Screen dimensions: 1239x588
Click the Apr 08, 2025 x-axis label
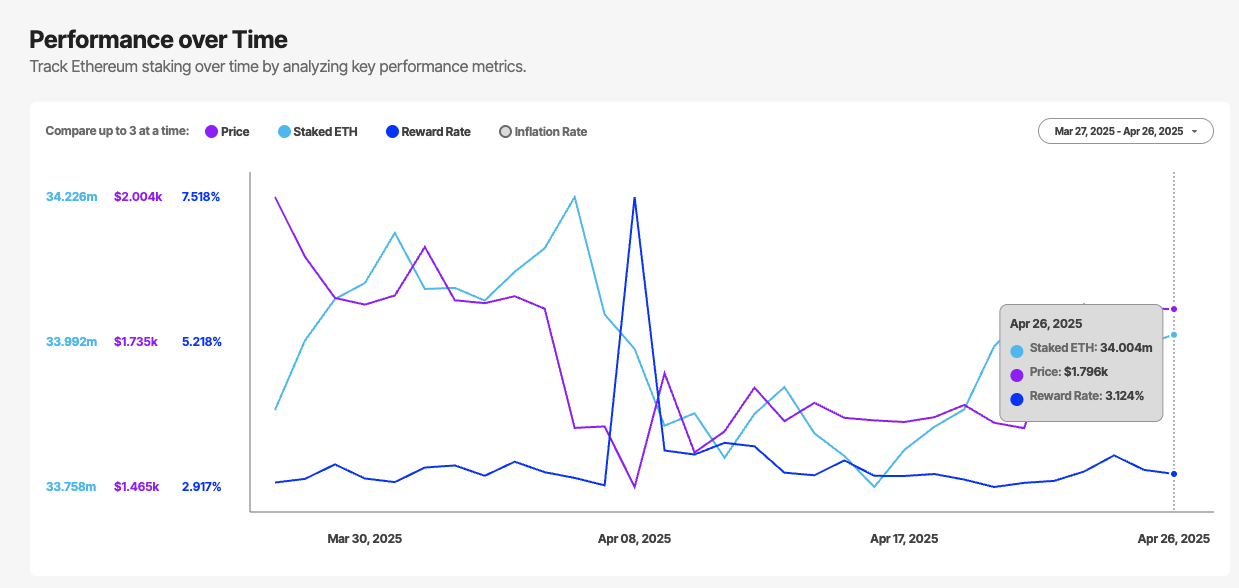634,539
